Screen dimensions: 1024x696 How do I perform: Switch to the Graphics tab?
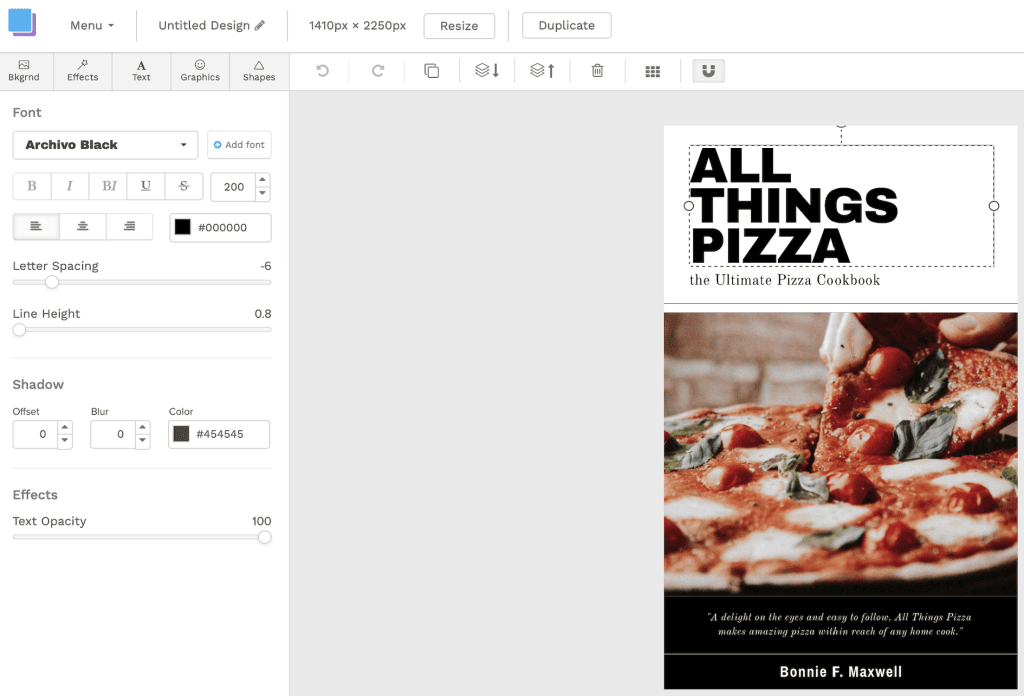(200, 71)
